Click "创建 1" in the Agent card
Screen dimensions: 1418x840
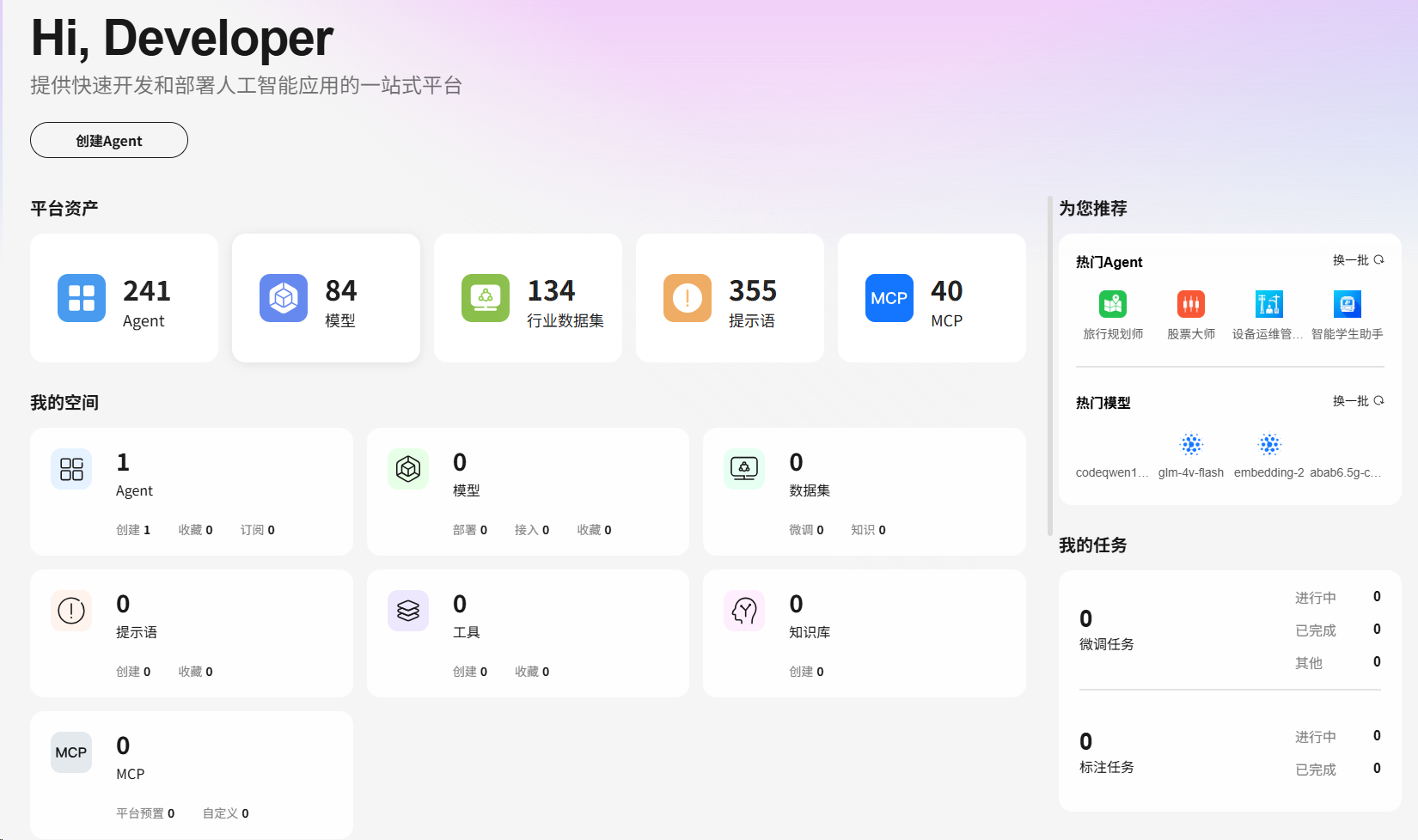click(x=133, y=530)
